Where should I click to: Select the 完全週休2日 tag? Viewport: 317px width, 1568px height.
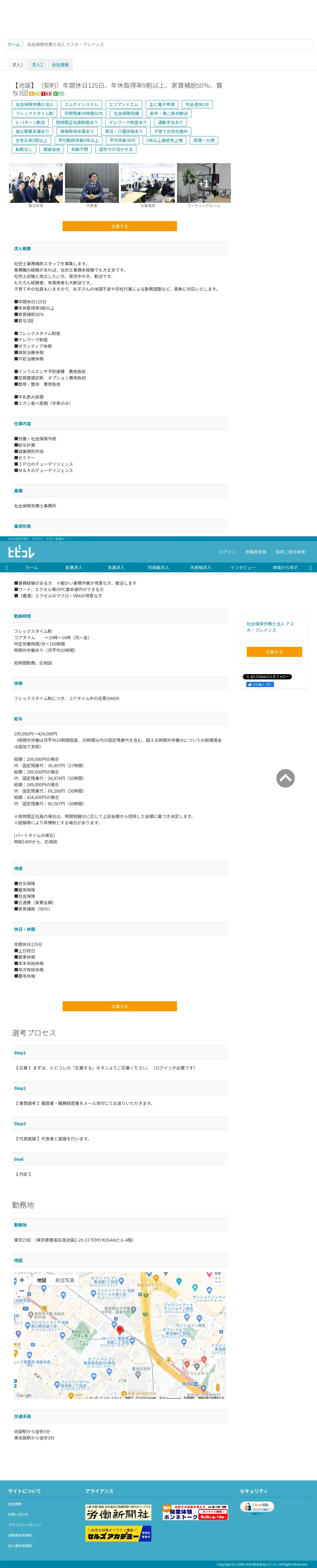pos(197,105)
